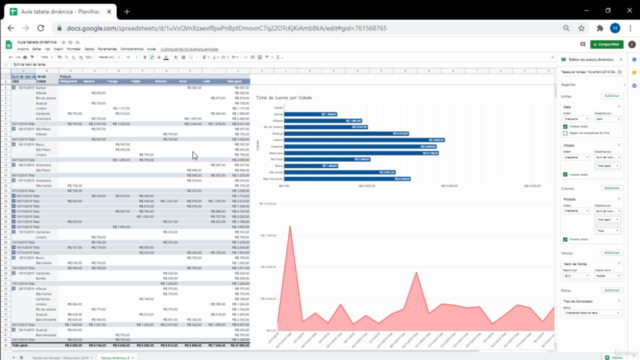
Task: Toggle bold formatting in toolbar
Action: [144, 58]
